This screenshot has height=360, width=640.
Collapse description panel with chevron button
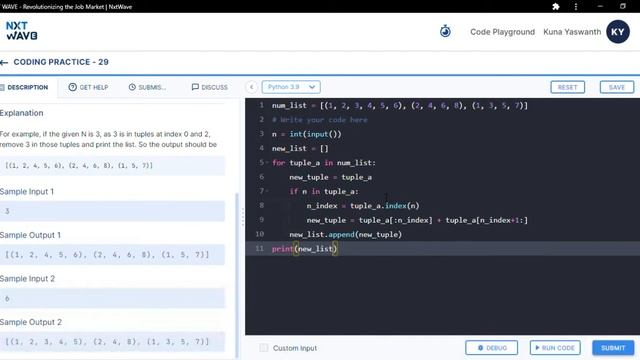pyautogui.click(x=251, y=87)
